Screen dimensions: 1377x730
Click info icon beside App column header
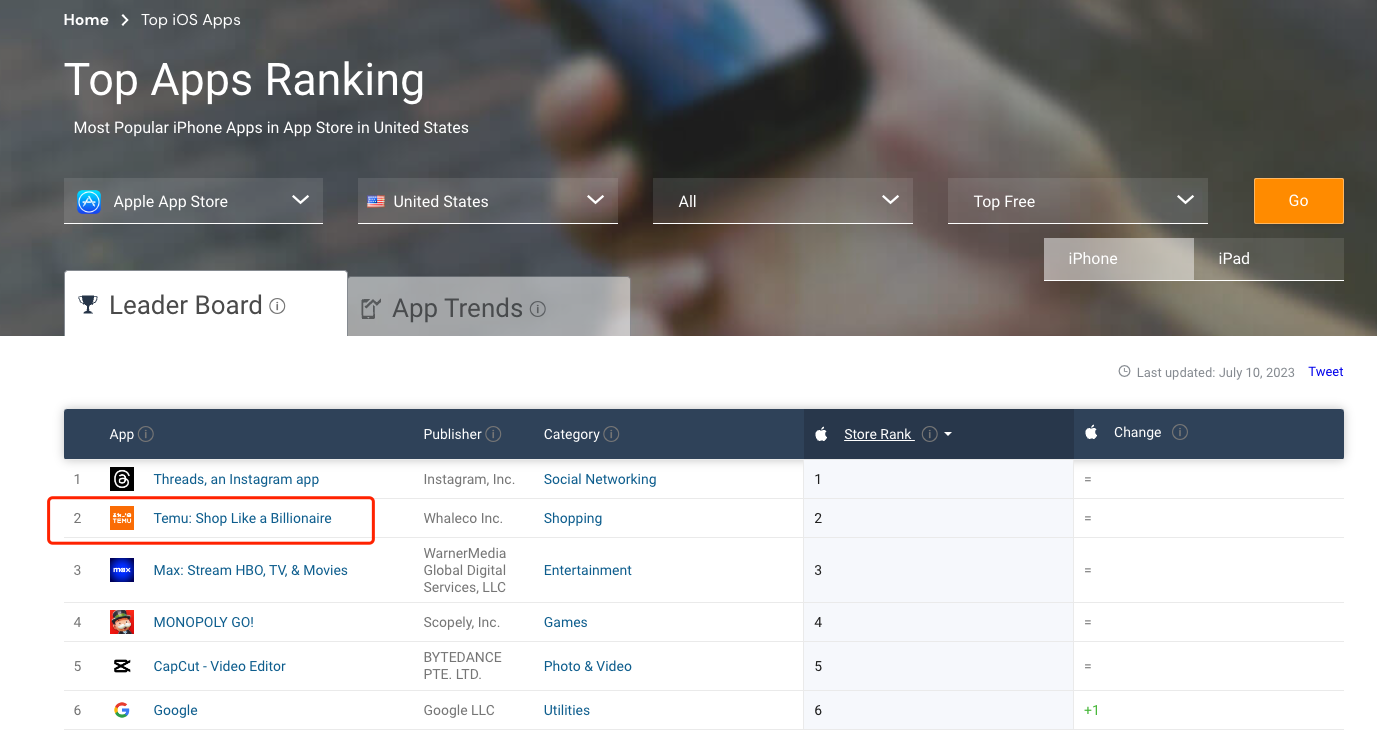click(x=146, y=434)
